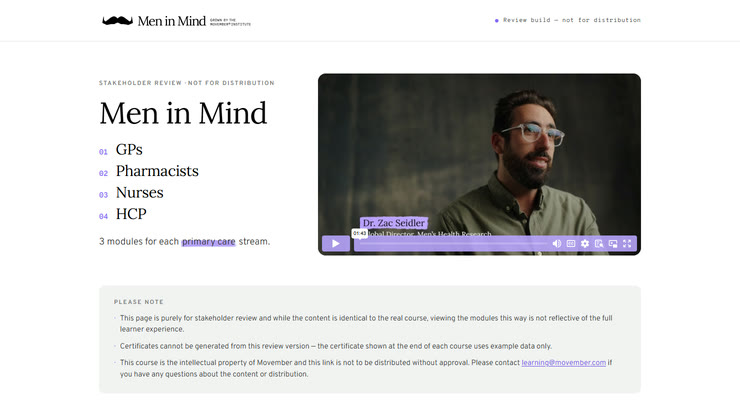Mute the video volume speaker icon
The height and width of the screenshot is (416, 740).
pyautogui.click(x=557, y=244)
